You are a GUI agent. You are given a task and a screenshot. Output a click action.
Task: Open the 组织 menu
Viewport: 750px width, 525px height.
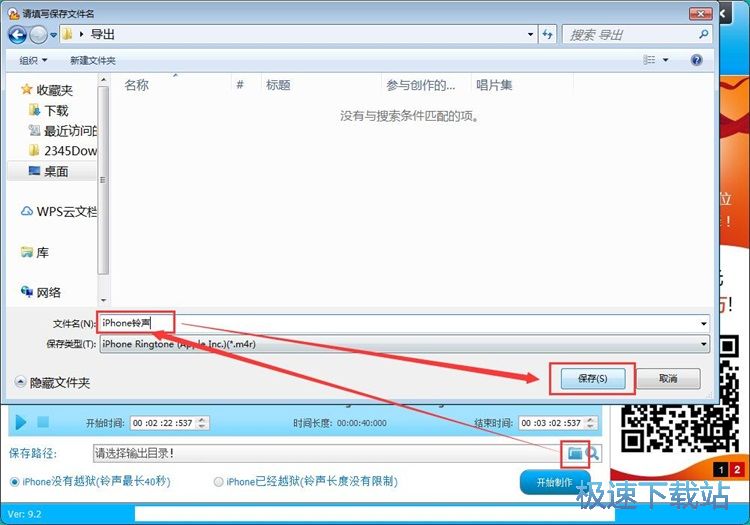click(x=33, y=60)
